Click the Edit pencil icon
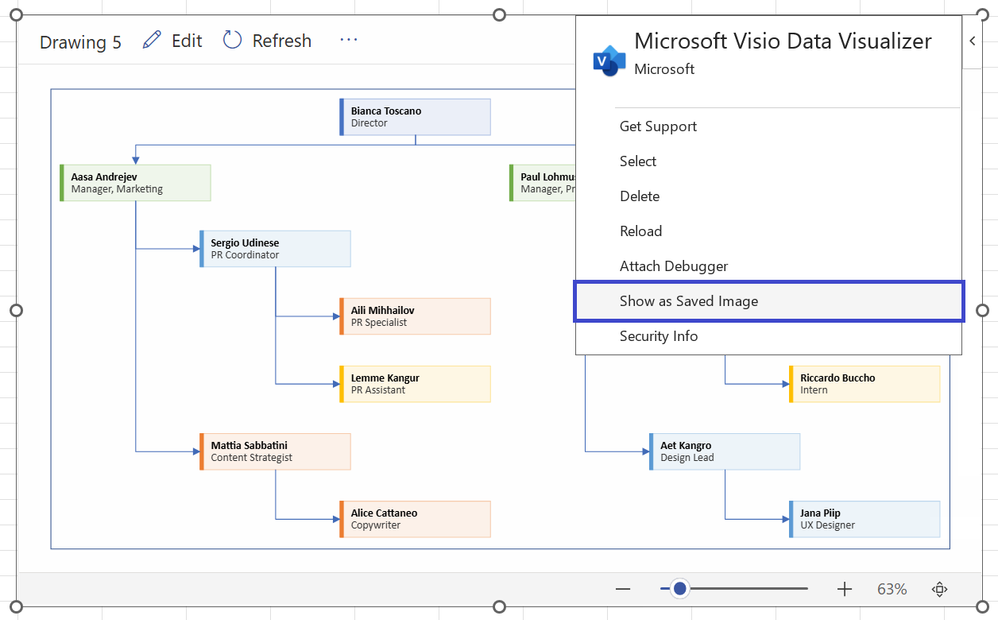Screen dimensions: 998x620 [152, 40]
